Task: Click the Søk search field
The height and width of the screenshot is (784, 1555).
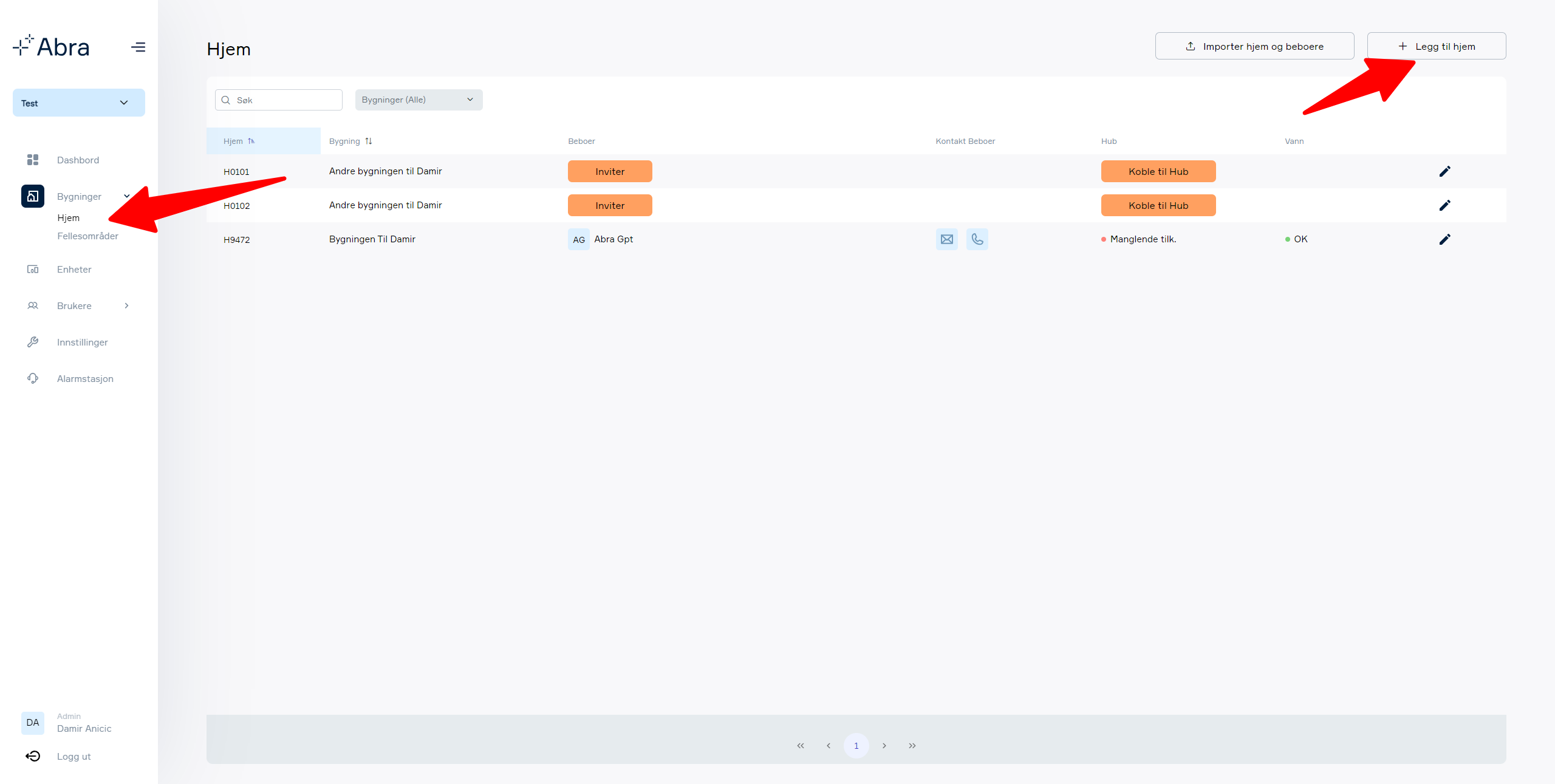Action: point(279,100)
